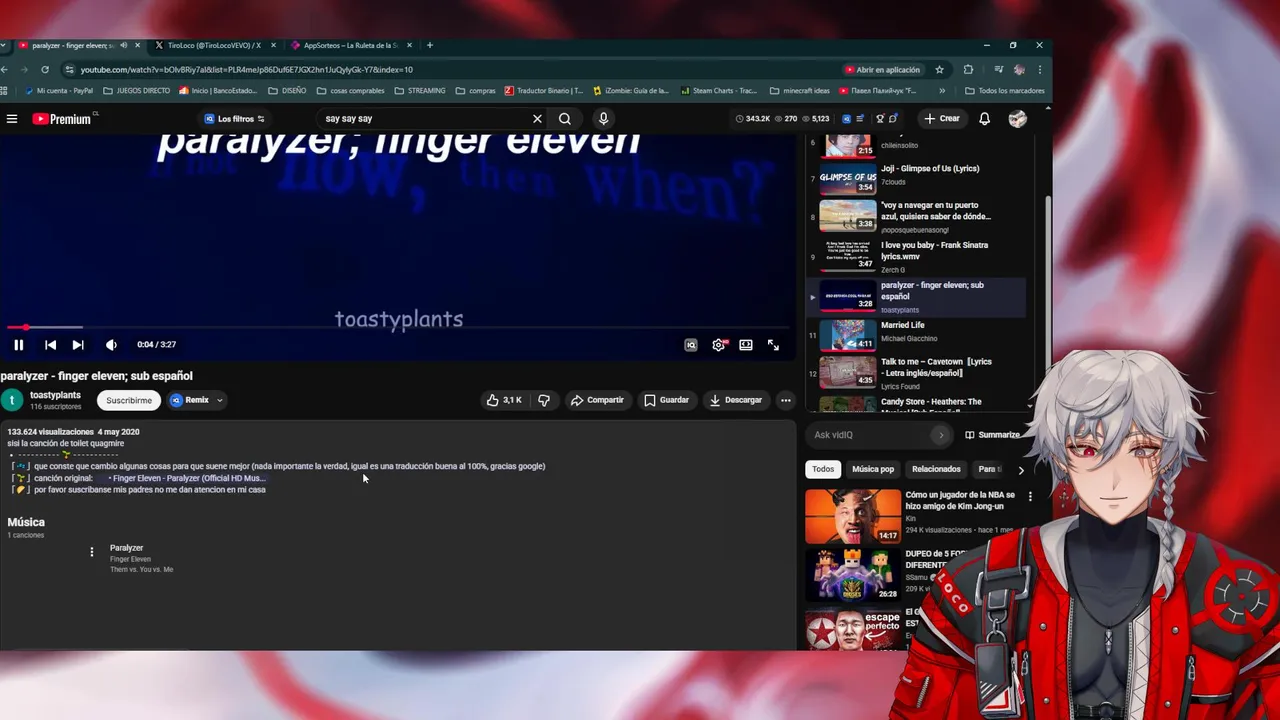Click the browser back arrow
Image resolution: width=1280 pixels, height=720 pixels.
(x=4, y=70)
